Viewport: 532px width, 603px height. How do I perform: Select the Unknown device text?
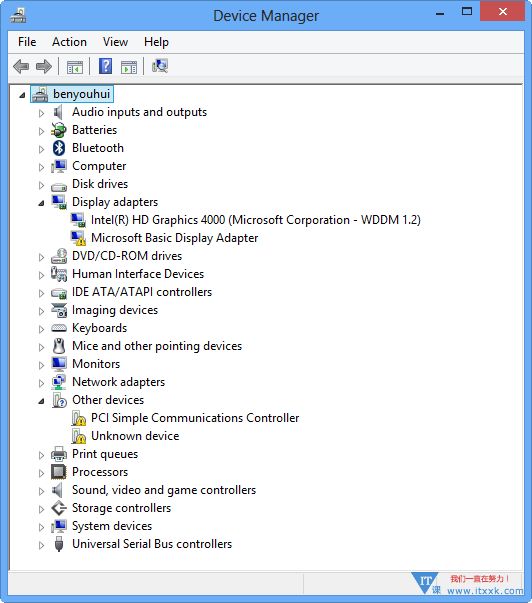point(135,436)
